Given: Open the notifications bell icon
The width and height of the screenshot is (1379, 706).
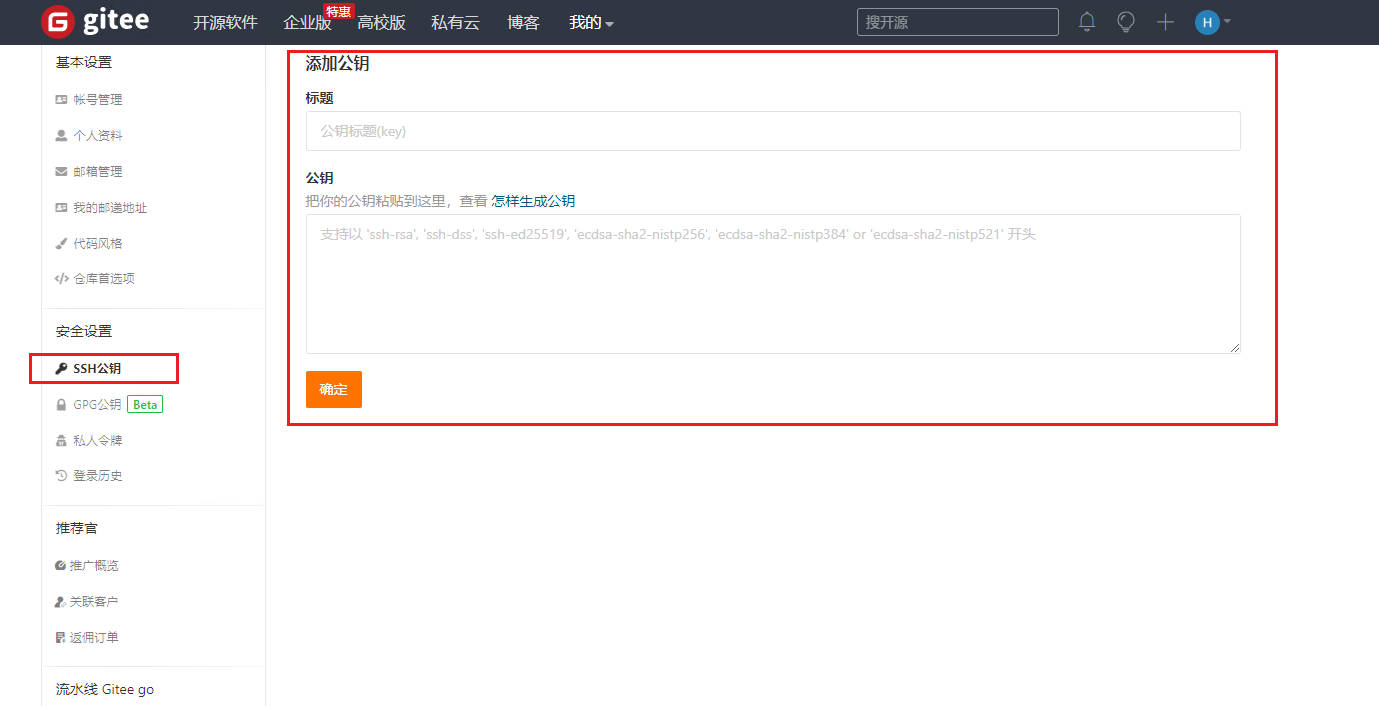Looking at the screenshot, I should 1087,22.
